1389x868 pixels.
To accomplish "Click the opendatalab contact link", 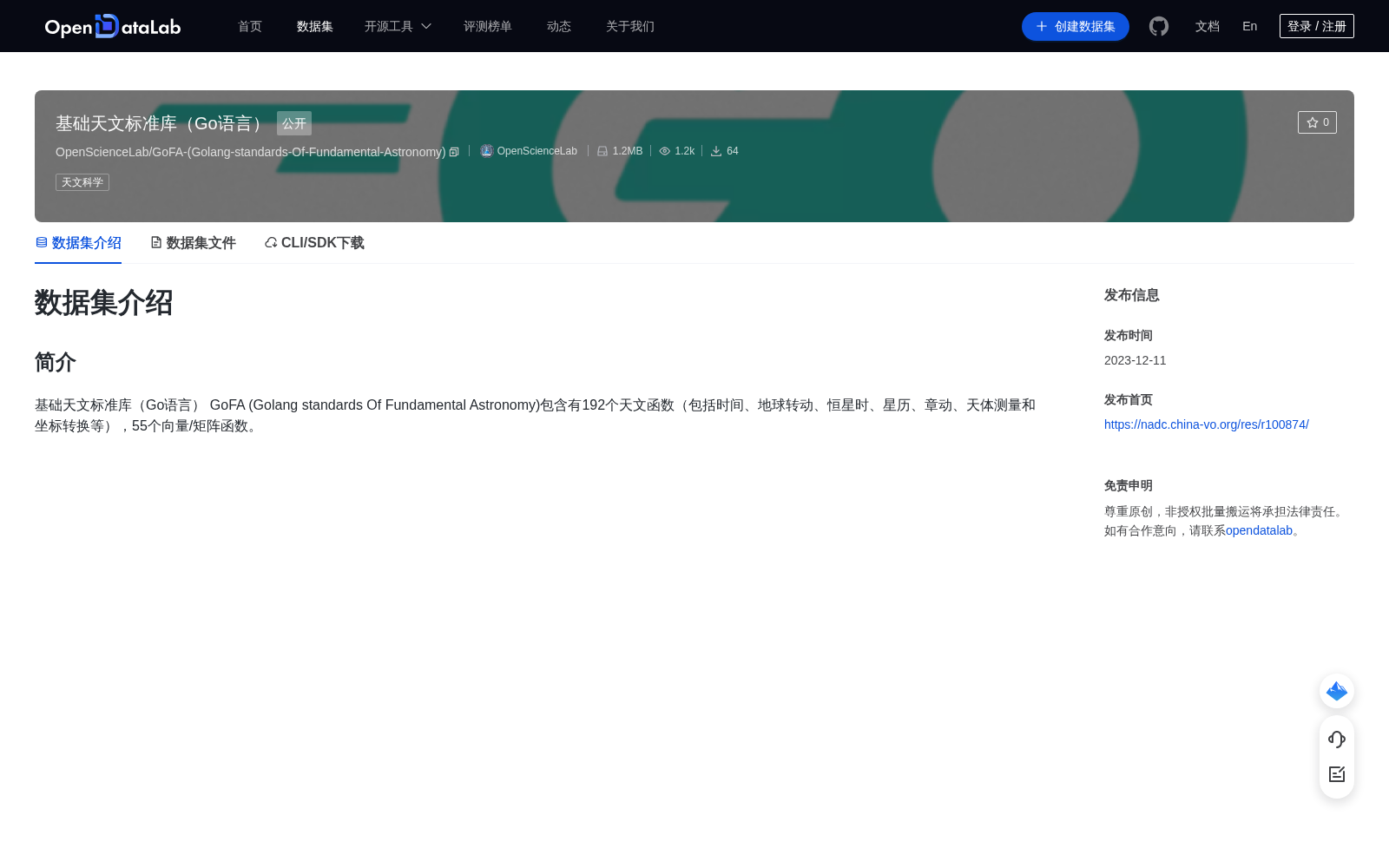I will tap(1259, 530).
